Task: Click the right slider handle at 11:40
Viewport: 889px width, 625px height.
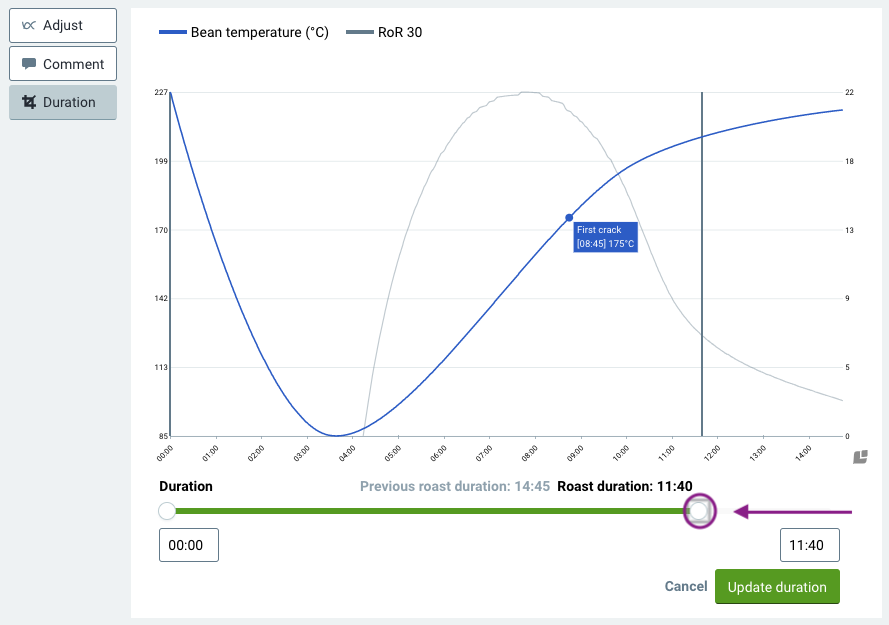Action: [700, 511]
